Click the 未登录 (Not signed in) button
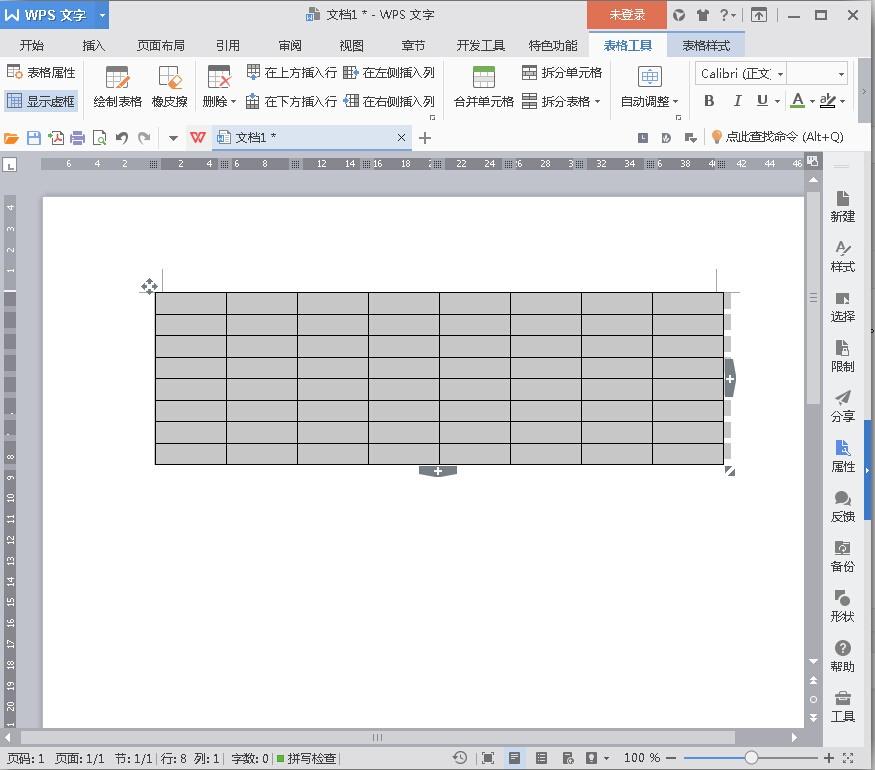Image resolution: width=875 pixels, height=770 pixels. (627, 15)
